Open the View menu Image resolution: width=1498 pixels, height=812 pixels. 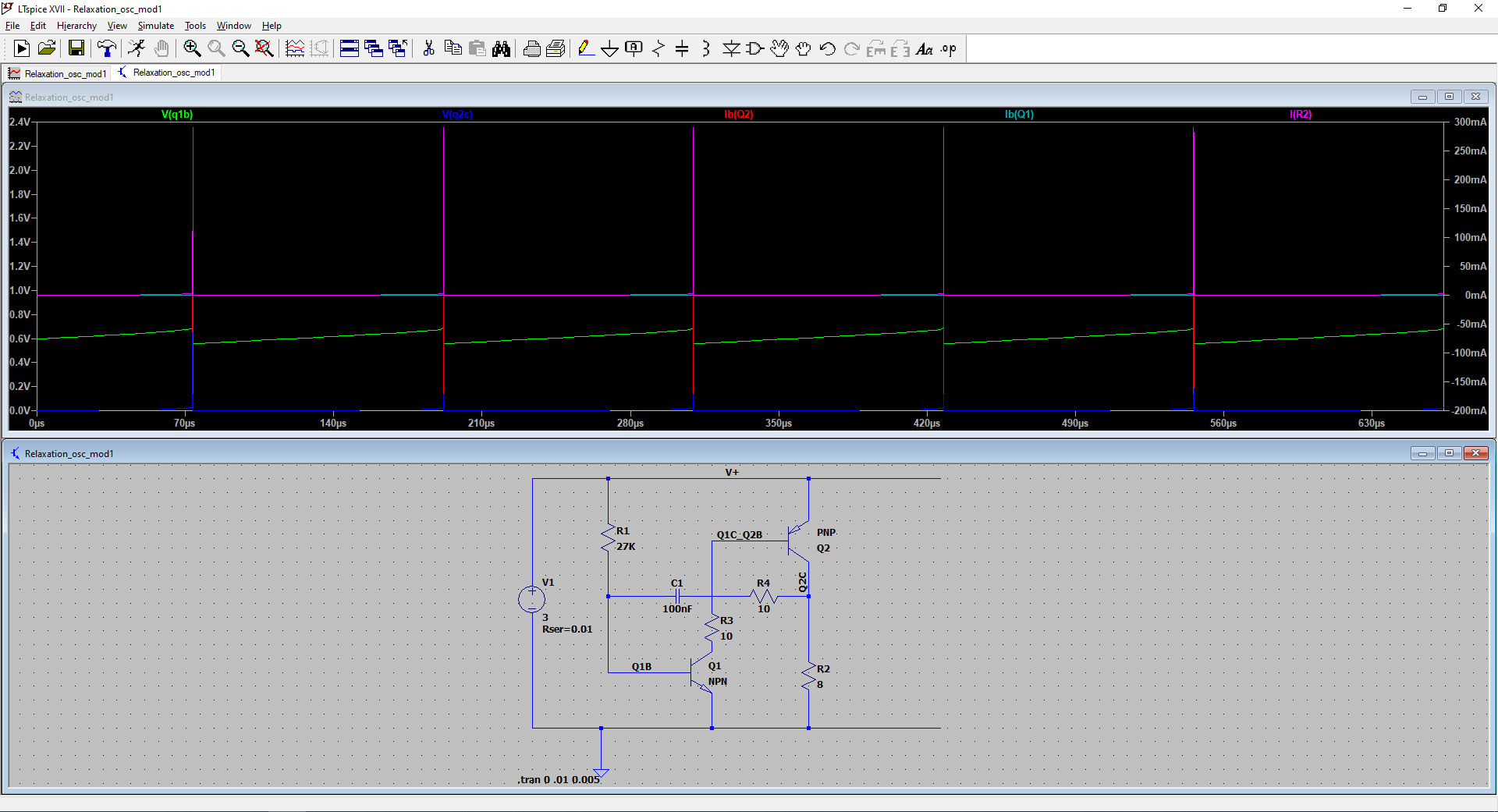pos(117,26)
